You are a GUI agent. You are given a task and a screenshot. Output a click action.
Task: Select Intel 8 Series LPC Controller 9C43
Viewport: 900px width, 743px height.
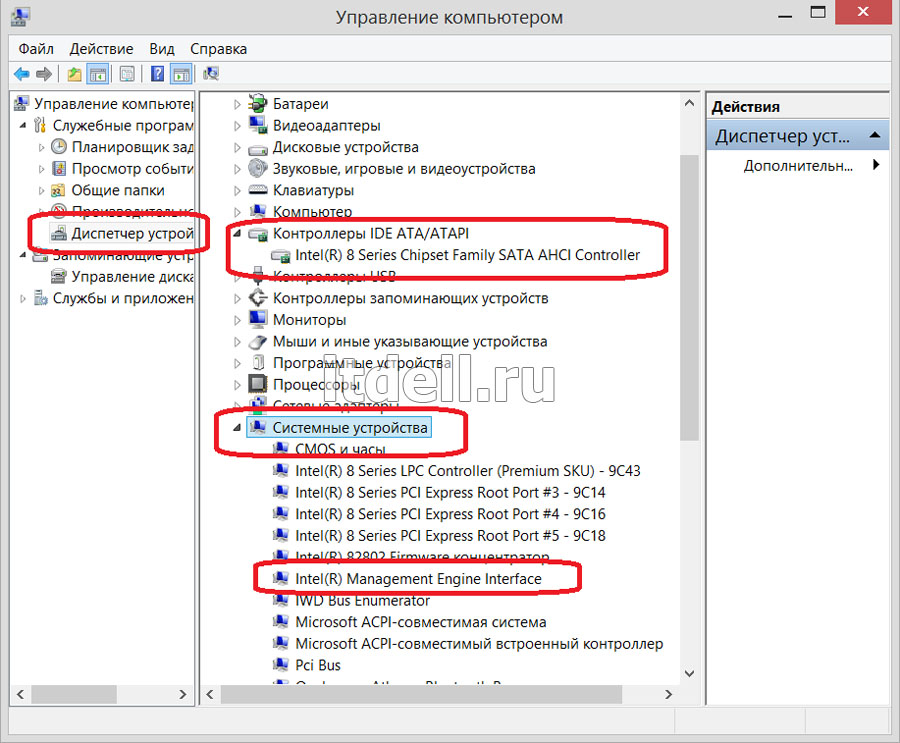[468, 471]
